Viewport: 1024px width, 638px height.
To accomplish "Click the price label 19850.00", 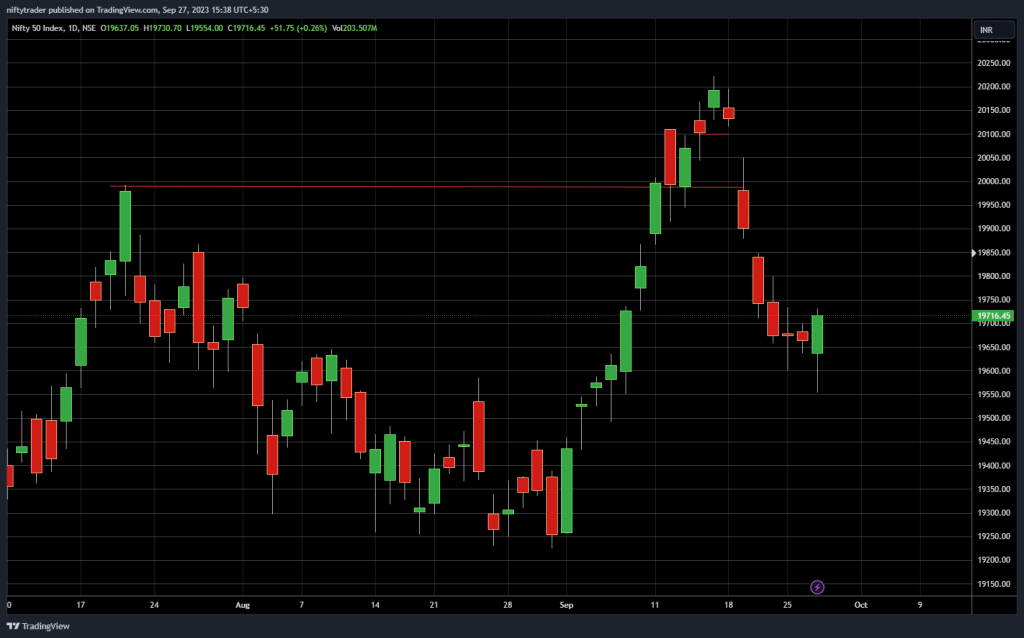I will click(993, 253).
